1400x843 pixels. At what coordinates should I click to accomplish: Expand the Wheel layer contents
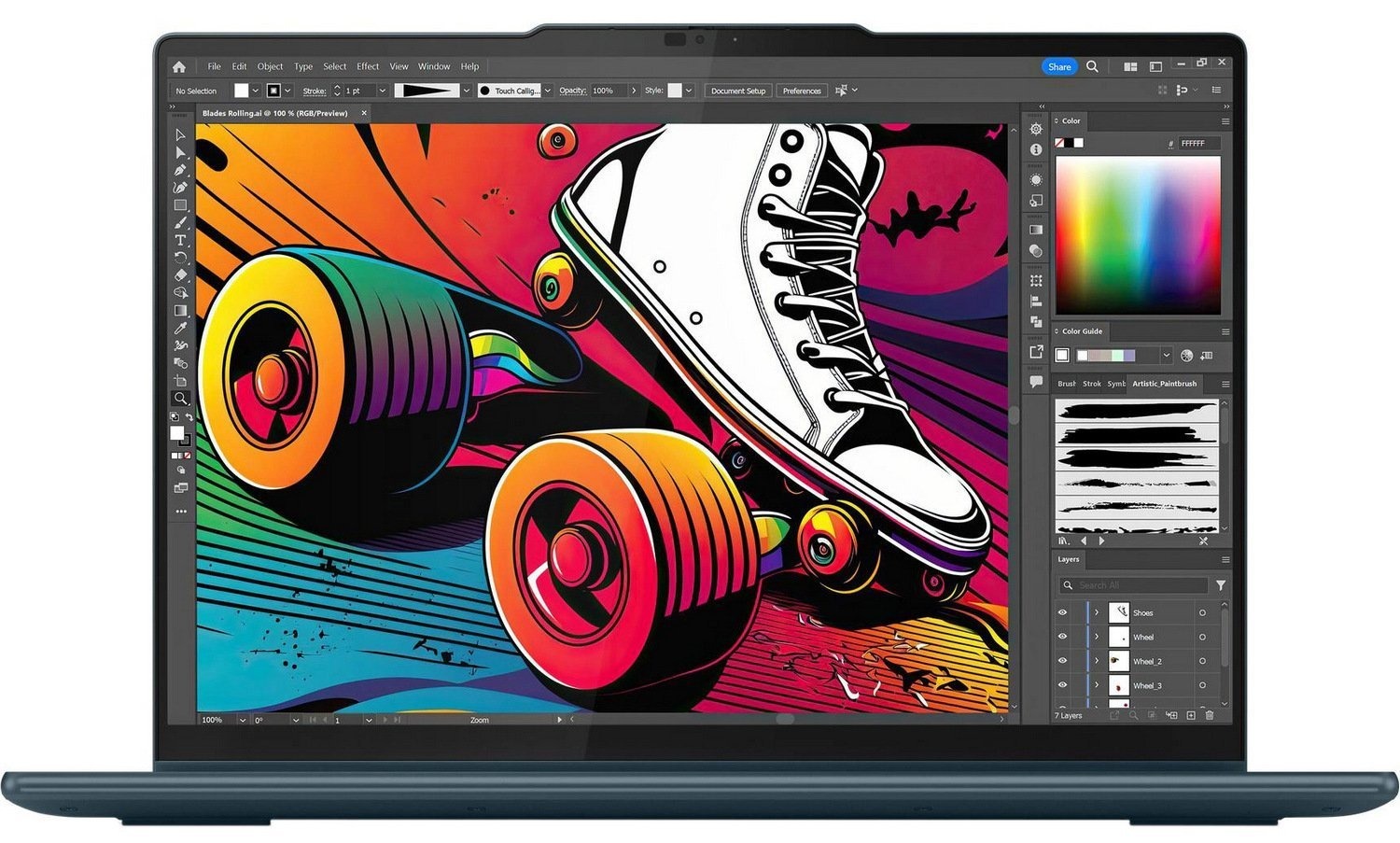[x=1097, y=638]
